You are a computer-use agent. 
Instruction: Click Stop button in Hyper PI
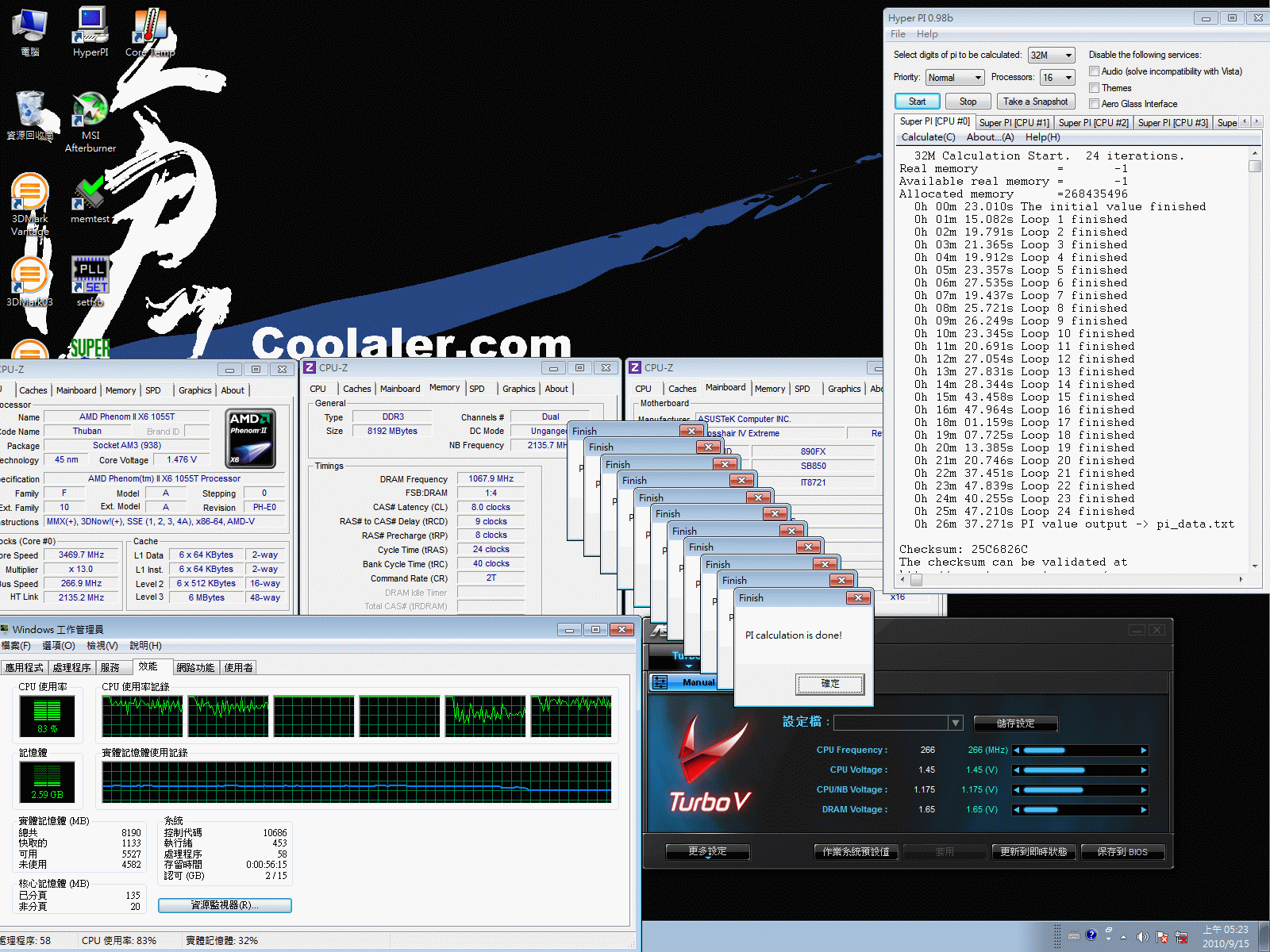tap(968, 102)
